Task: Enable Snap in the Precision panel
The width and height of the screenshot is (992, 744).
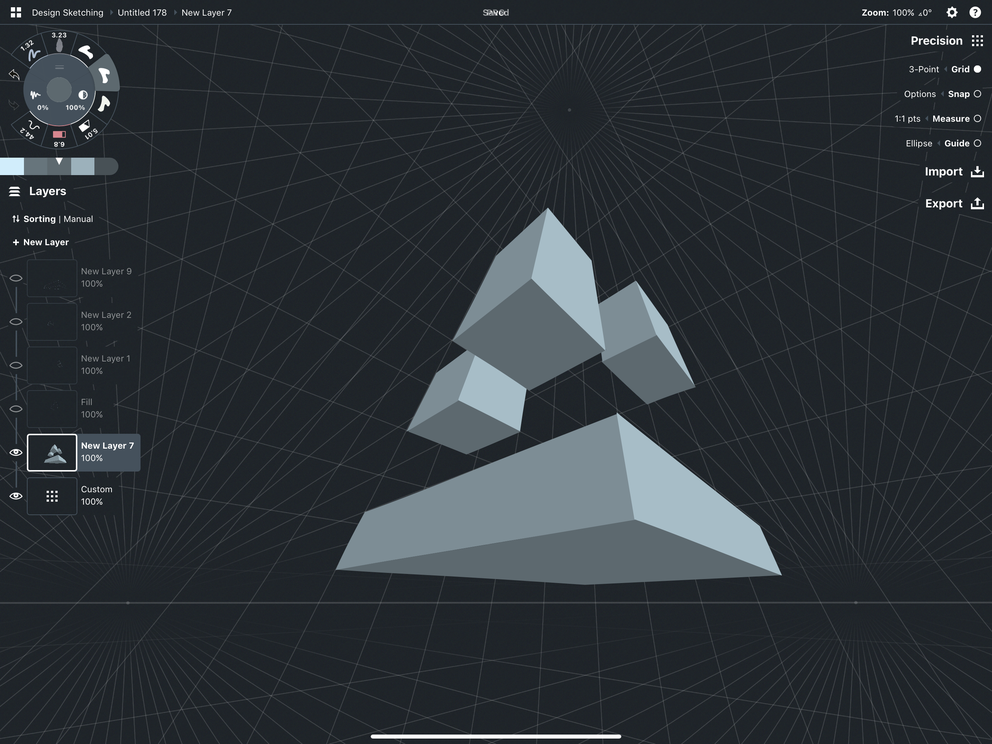Action: click(975, 93)
